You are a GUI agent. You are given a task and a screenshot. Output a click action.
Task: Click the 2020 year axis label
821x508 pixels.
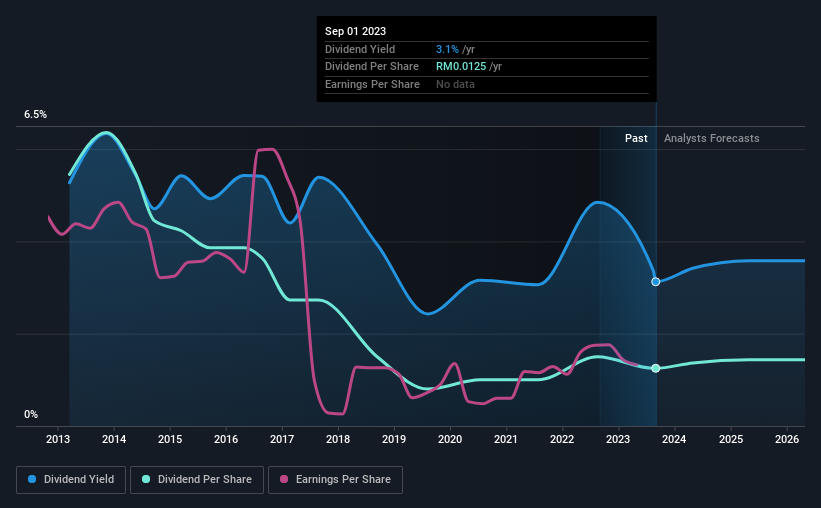tap(450, 439)
